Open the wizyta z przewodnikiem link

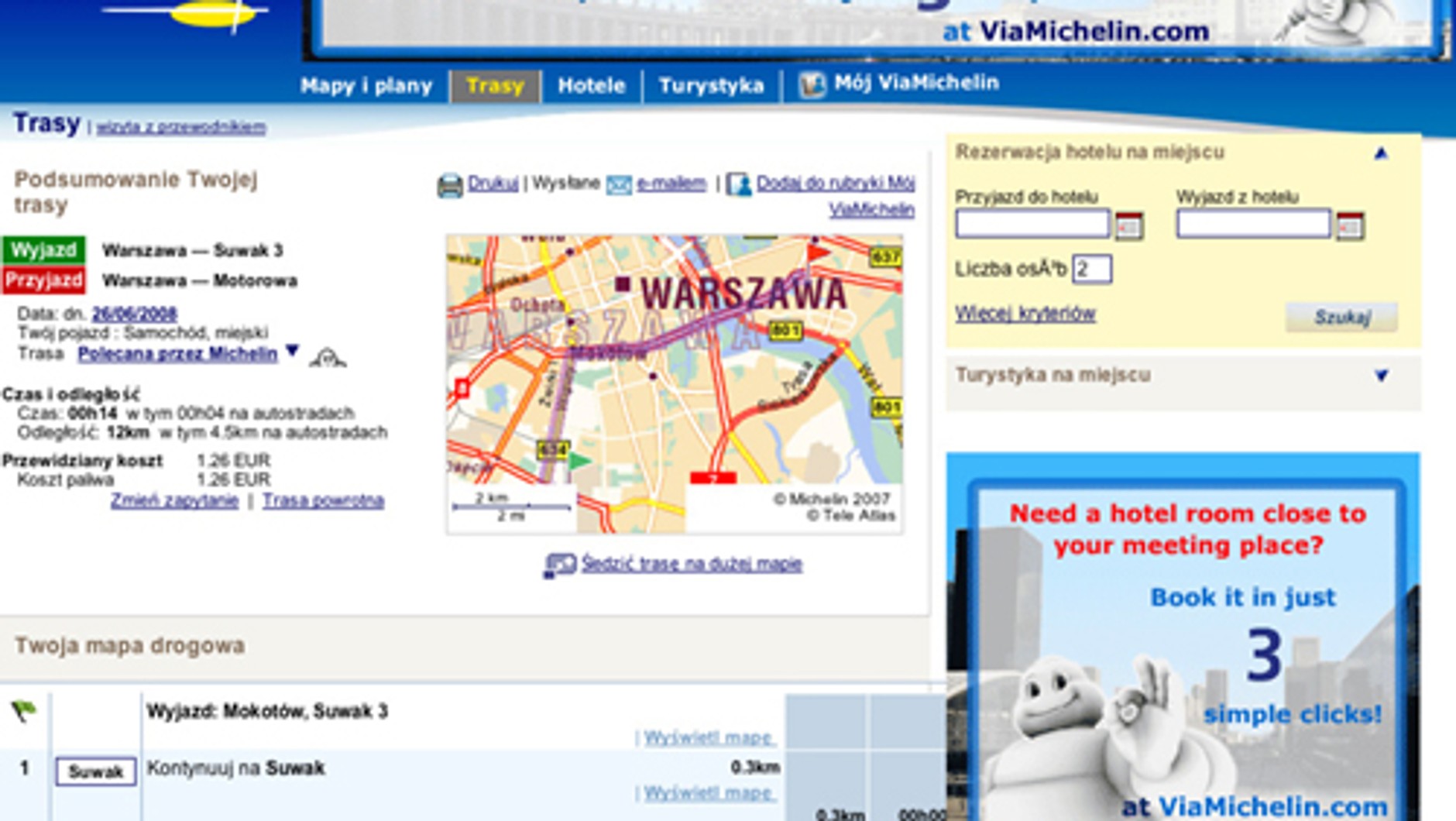tap(181, 127)
